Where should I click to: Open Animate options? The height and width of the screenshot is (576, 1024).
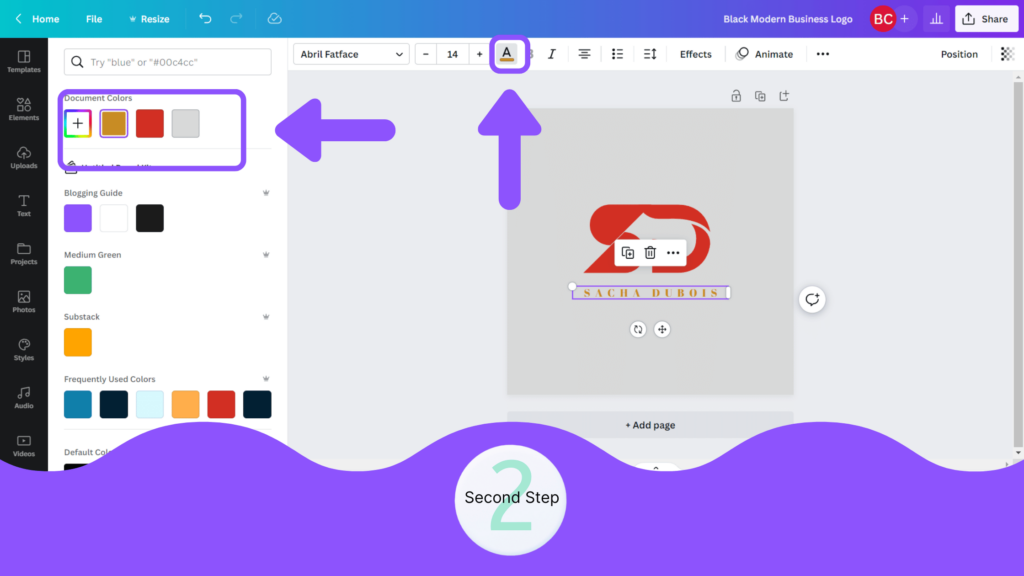[x=764, y=54]
